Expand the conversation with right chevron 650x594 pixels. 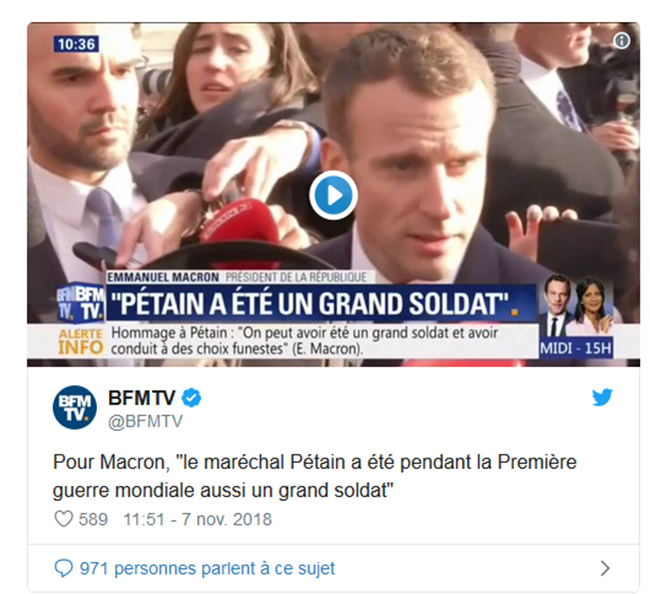[x=605, y=568]
